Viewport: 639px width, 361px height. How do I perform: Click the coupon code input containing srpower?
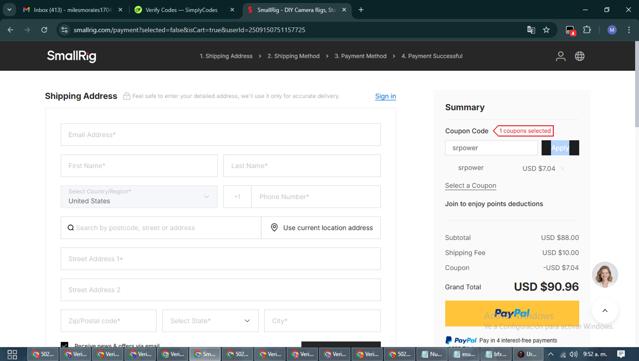click(491, 148)
